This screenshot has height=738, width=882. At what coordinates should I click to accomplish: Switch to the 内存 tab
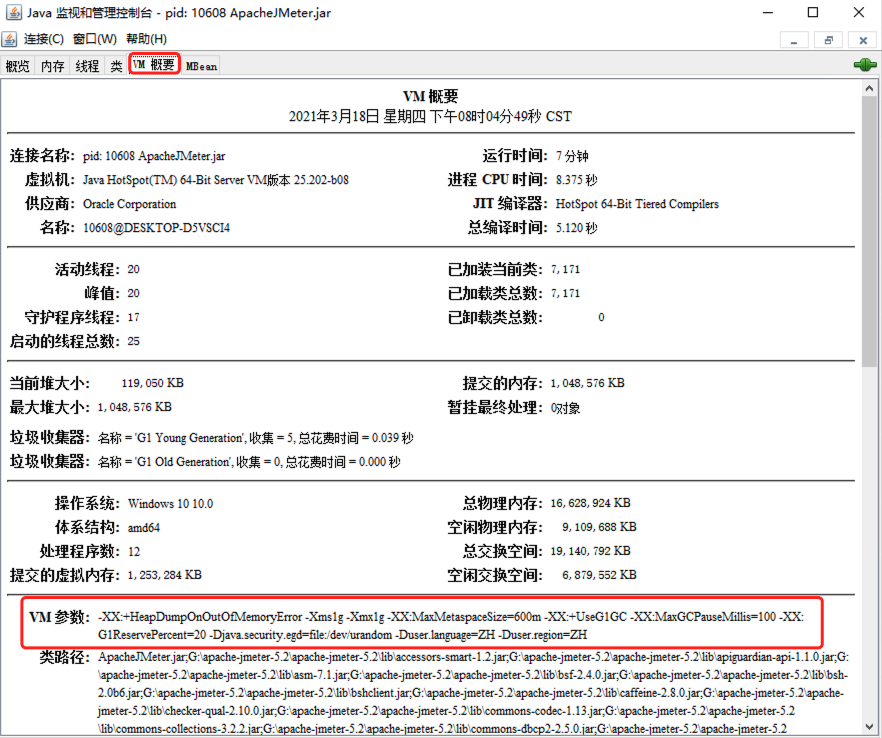coord(52,66)
